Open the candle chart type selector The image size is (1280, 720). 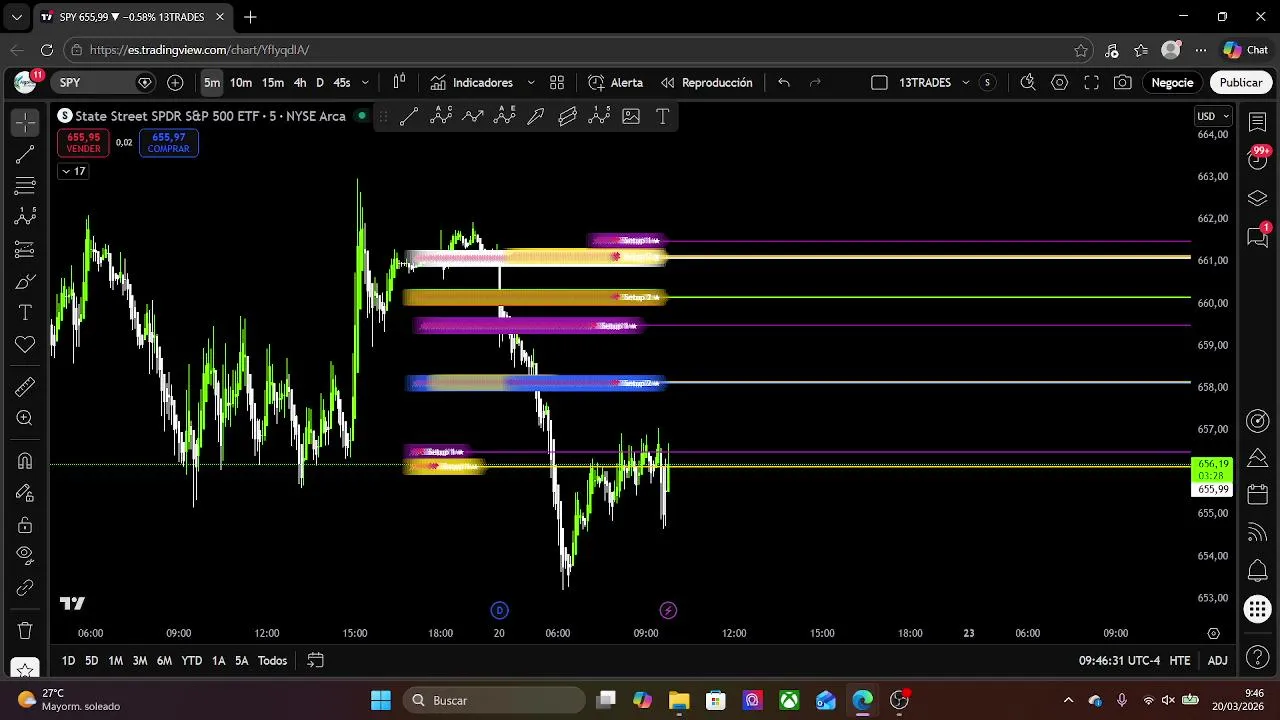tap(399, 83)
